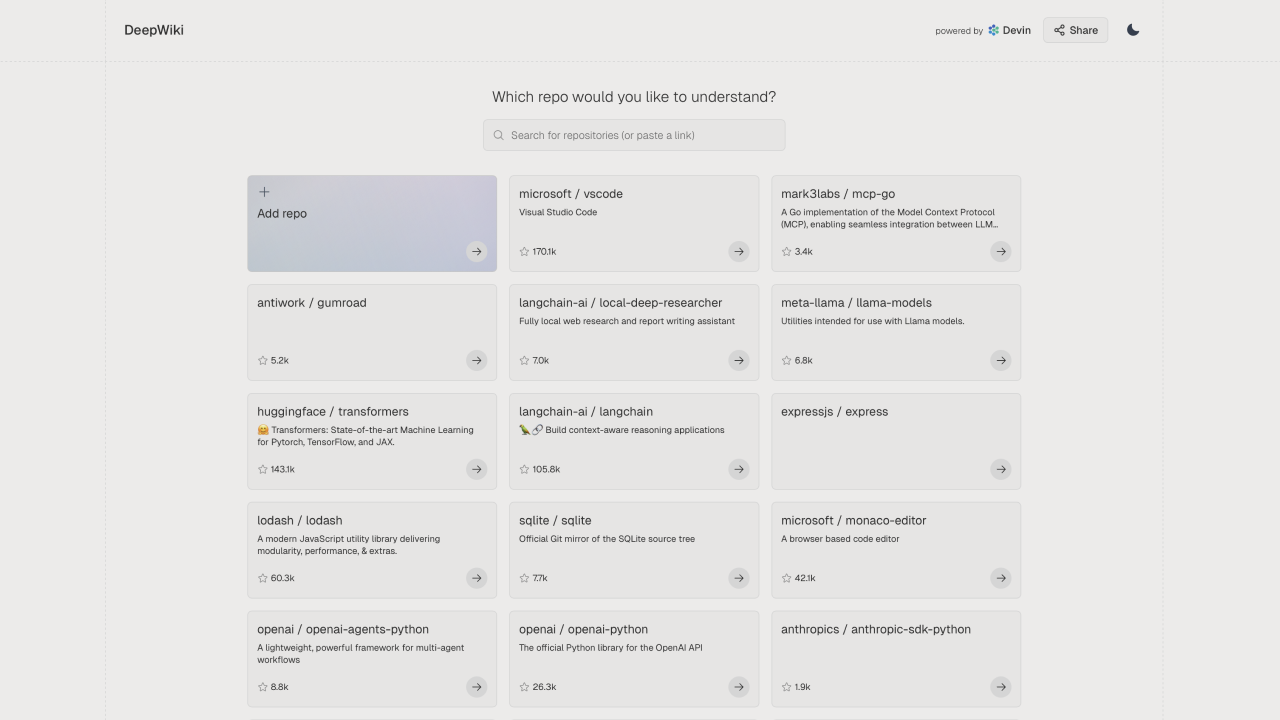Click arrow on anthropics / anthropic-sdk-python card
Image resolution: width=1280 pixels, height=720 pixels.
(1001, 688)
